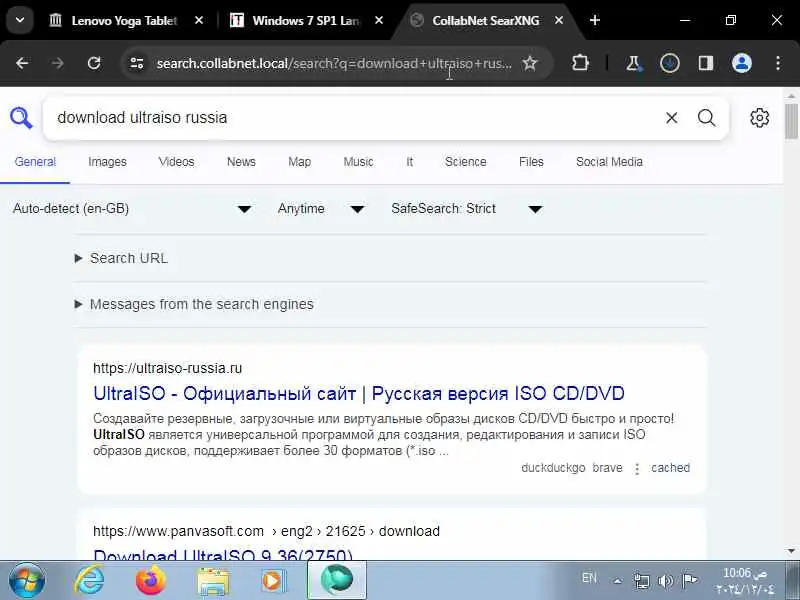The height and width of the screenshot is (600, 800).
Task: Click the panvasoft.com result URL
Action: point(266,531)
